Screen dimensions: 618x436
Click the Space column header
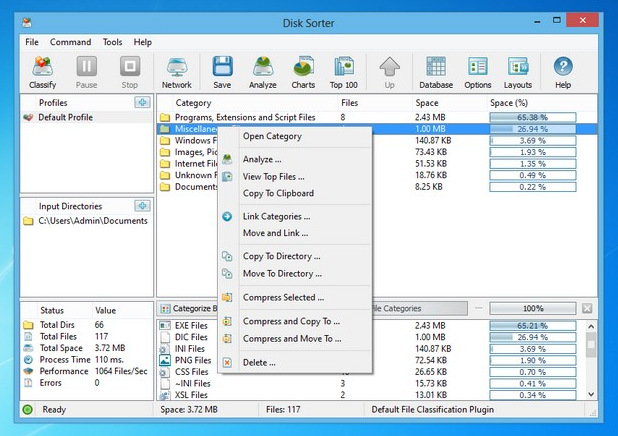427,103
